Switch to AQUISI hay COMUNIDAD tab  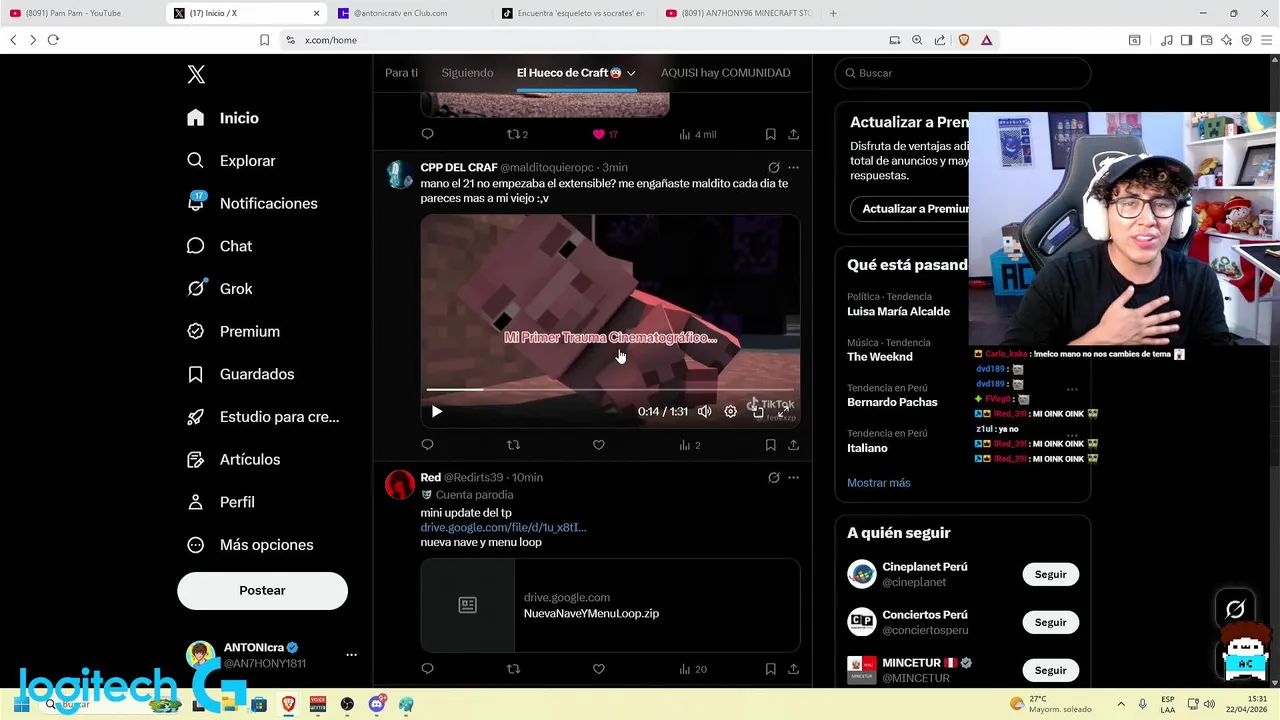pyautogui.click(x=725, y=73)
